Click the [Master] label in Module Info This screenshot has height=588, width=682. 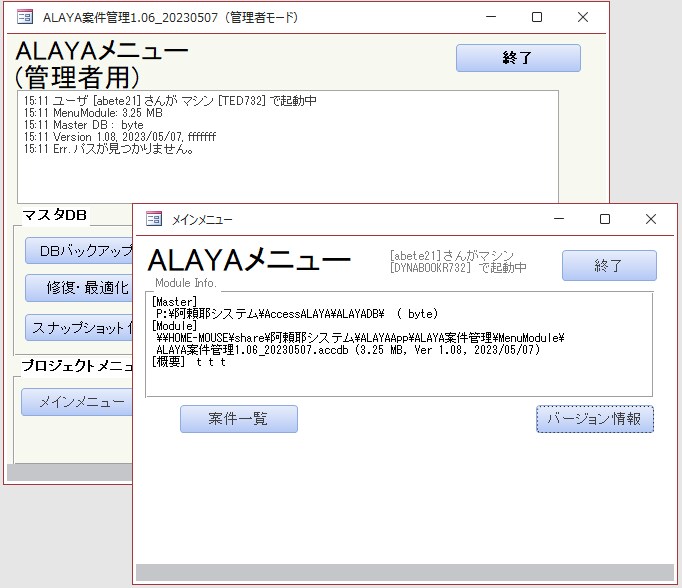click(x=174, y=302)
